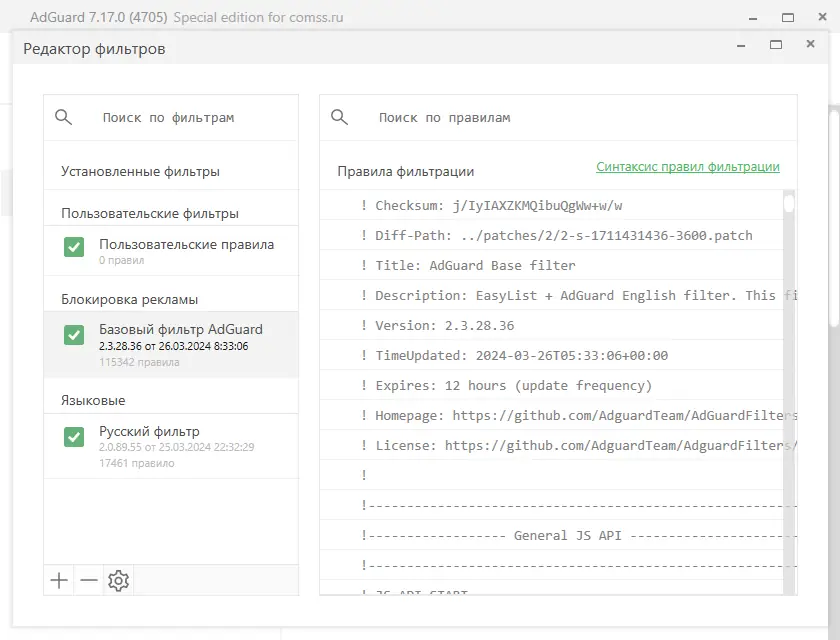Viewport: 840px width, 640px height.
Task: Select the Checksum rule line
Action: click(x=498, y=206)
